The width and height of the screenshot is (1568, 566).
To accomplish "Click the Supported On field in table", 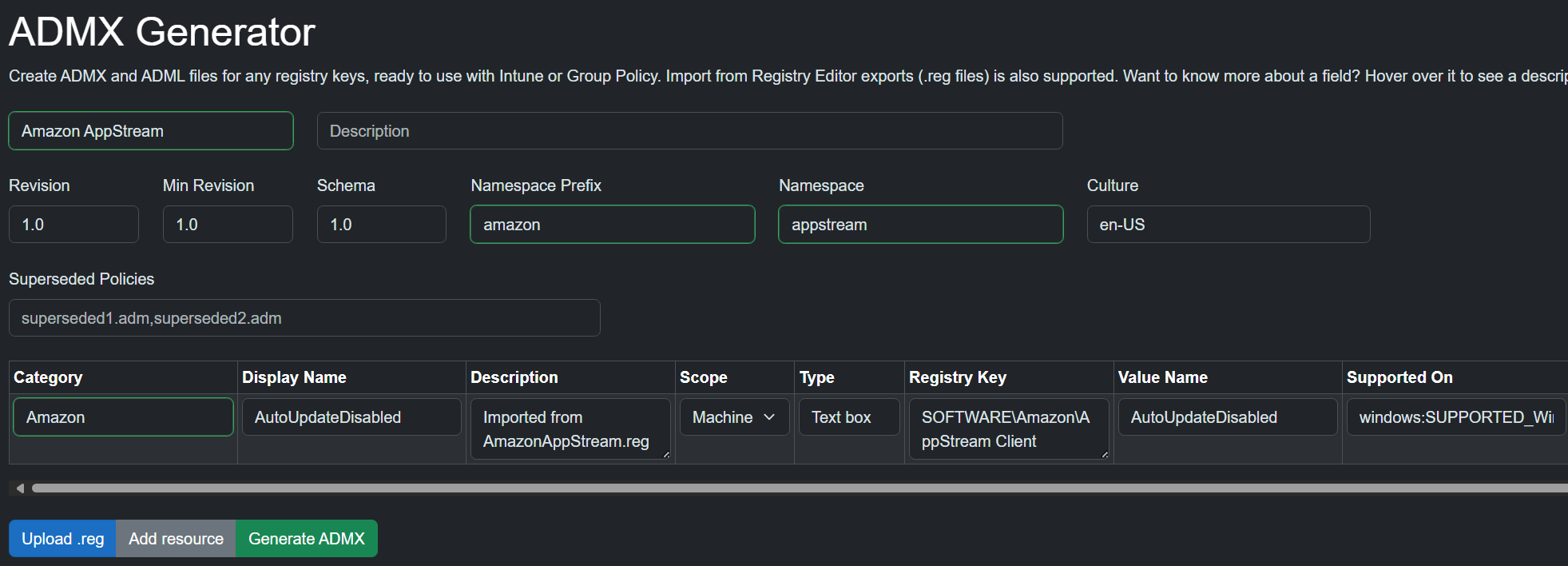I will pyautogui.click(x=1455, y=417).
